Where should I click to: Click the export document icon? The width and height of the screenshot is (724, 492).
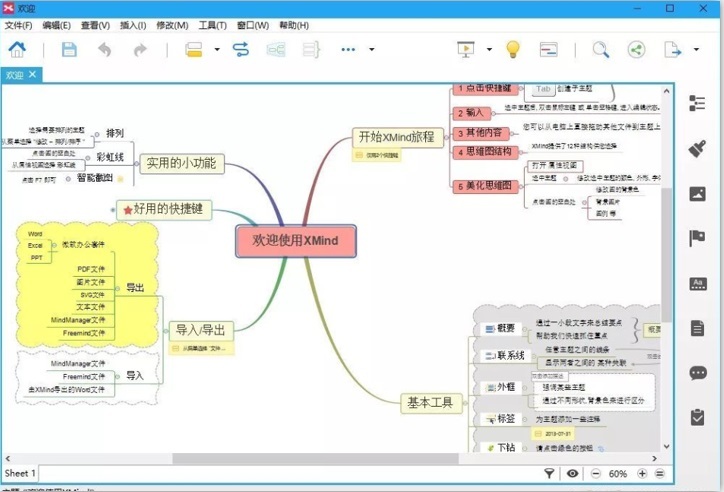[x=672, y=49]
